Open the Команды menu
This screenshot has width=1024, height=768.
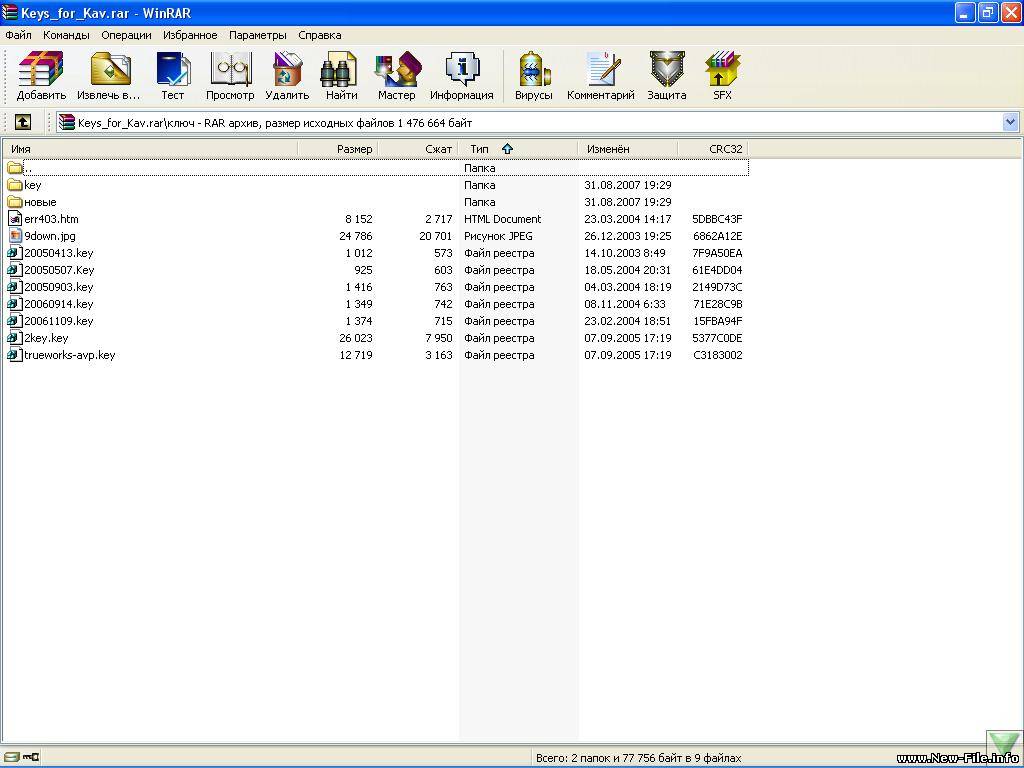(x=66, y=35)
